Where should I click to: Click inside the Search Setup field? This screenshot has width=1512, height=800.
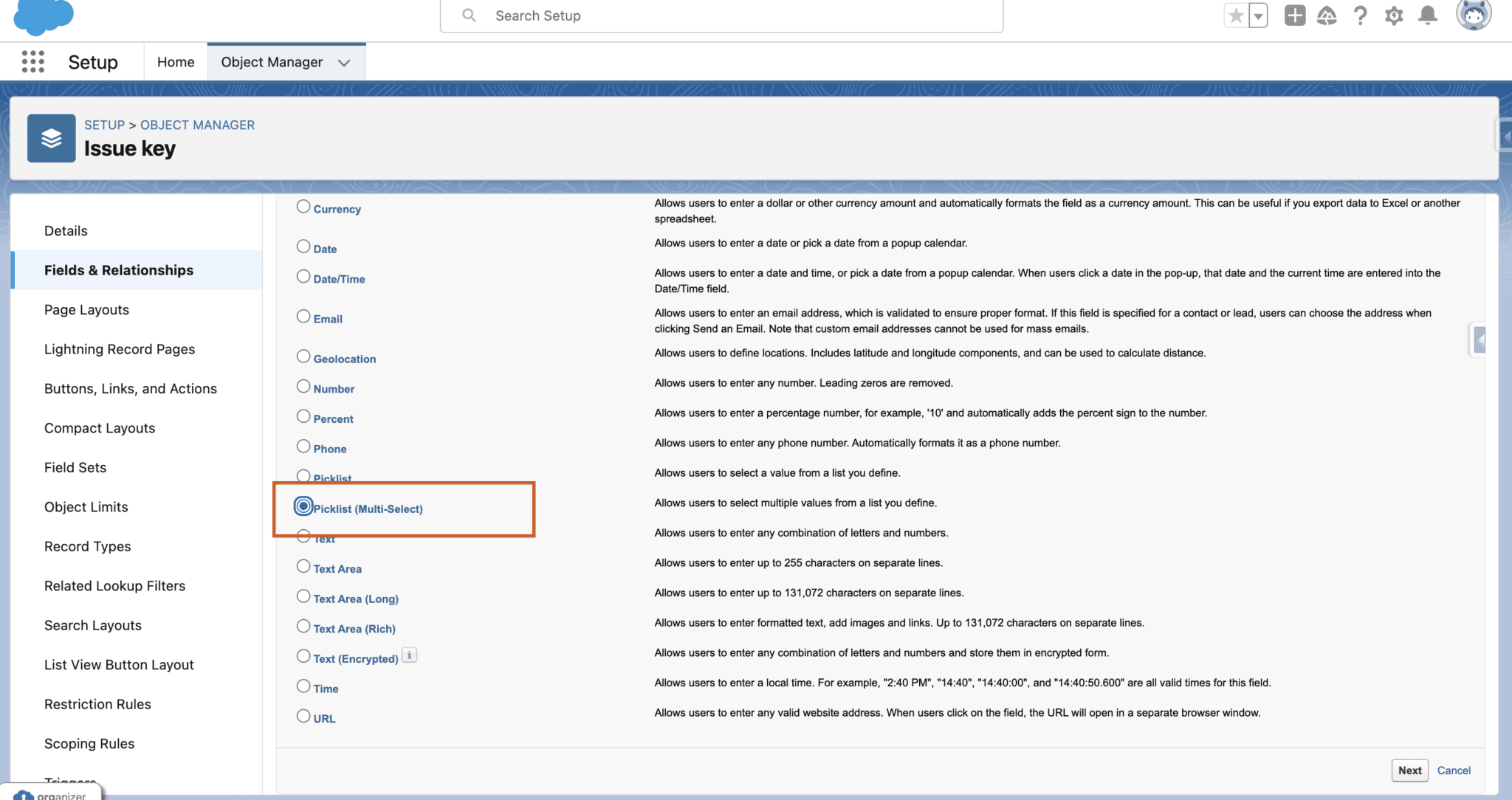(721, 15)
